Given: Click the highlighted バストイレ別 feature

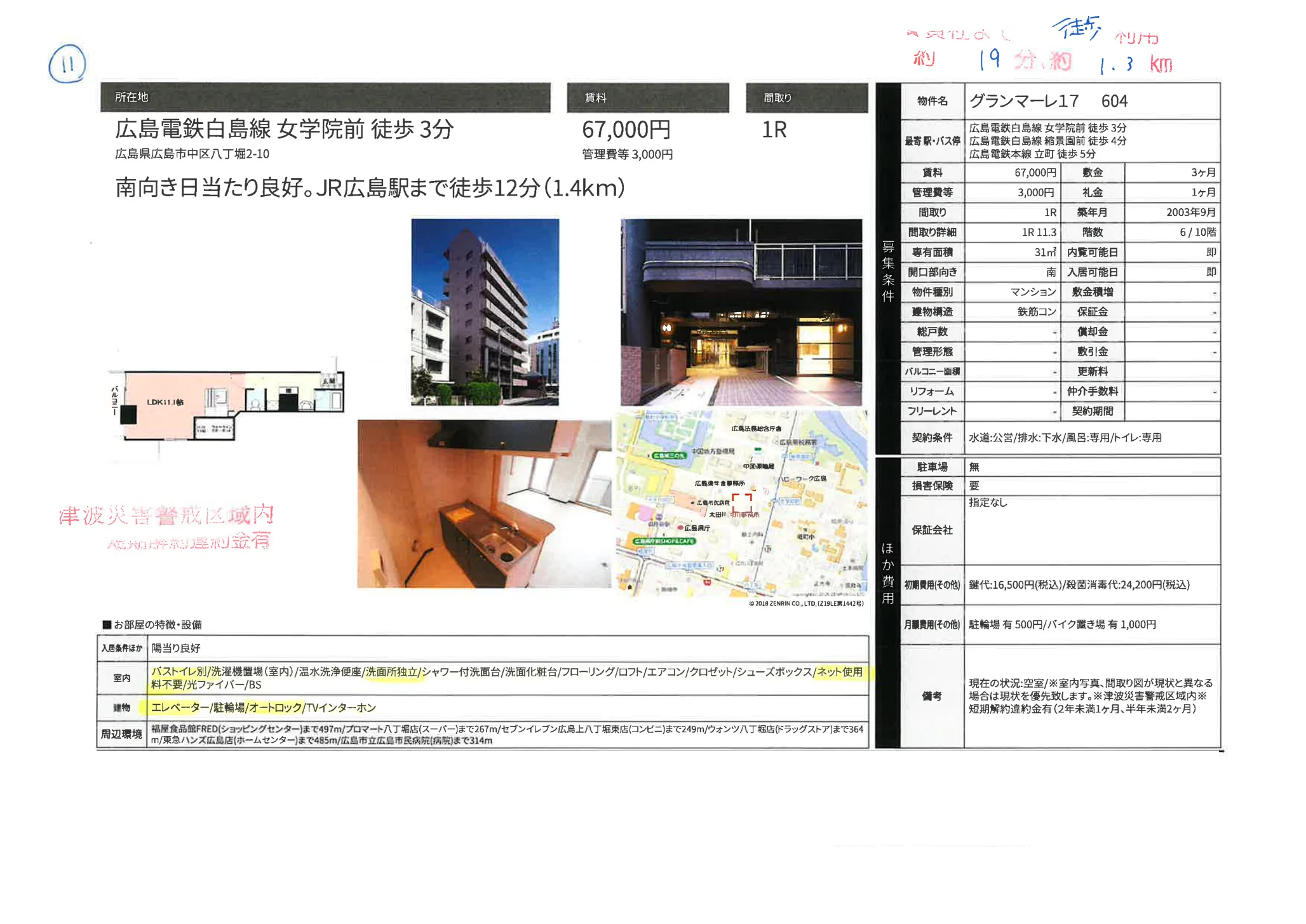Looking at the screenshot, I should (179, 672).
